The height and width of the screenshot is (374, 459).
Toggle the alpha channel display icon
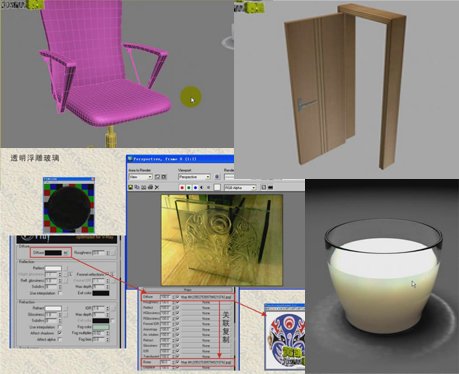pos(202,188)
